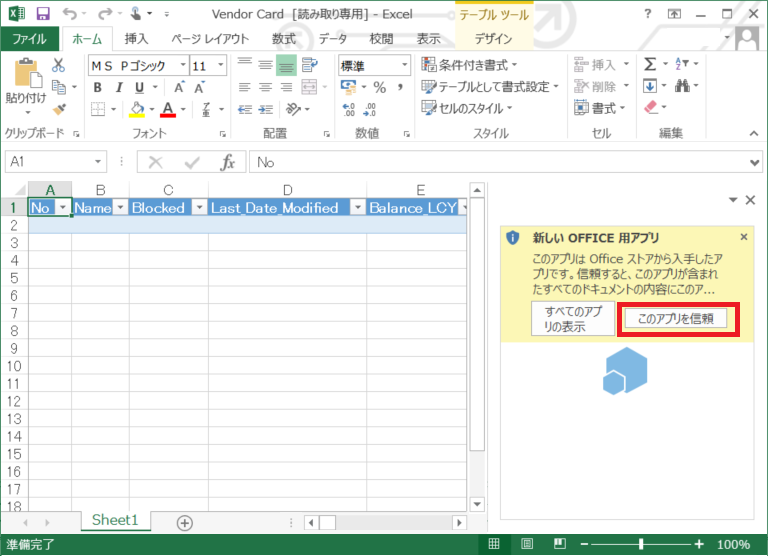Image resolution: width=768 pixels, height=556 pixels.
Task: Select the Format Painter brush
Action: click(59, 109)
